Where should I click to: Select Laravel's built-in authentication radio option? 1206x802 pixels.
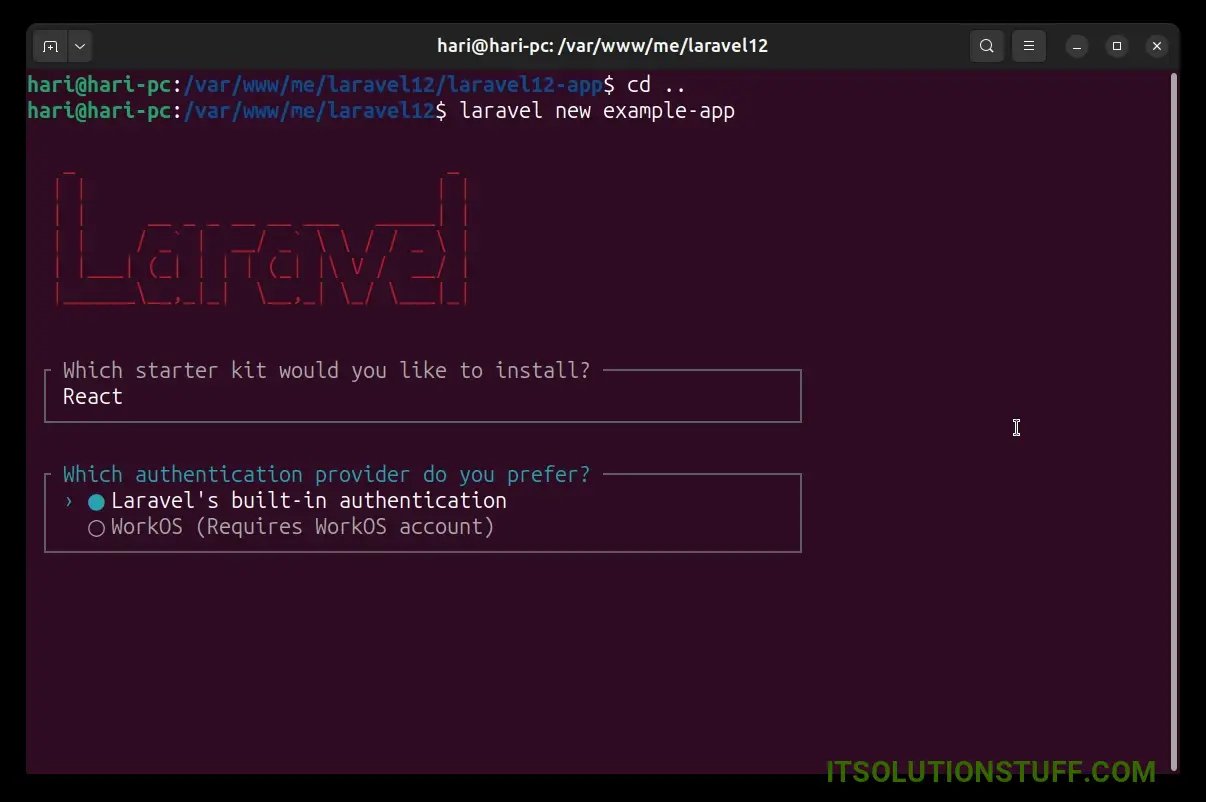(x=97, y=501)
